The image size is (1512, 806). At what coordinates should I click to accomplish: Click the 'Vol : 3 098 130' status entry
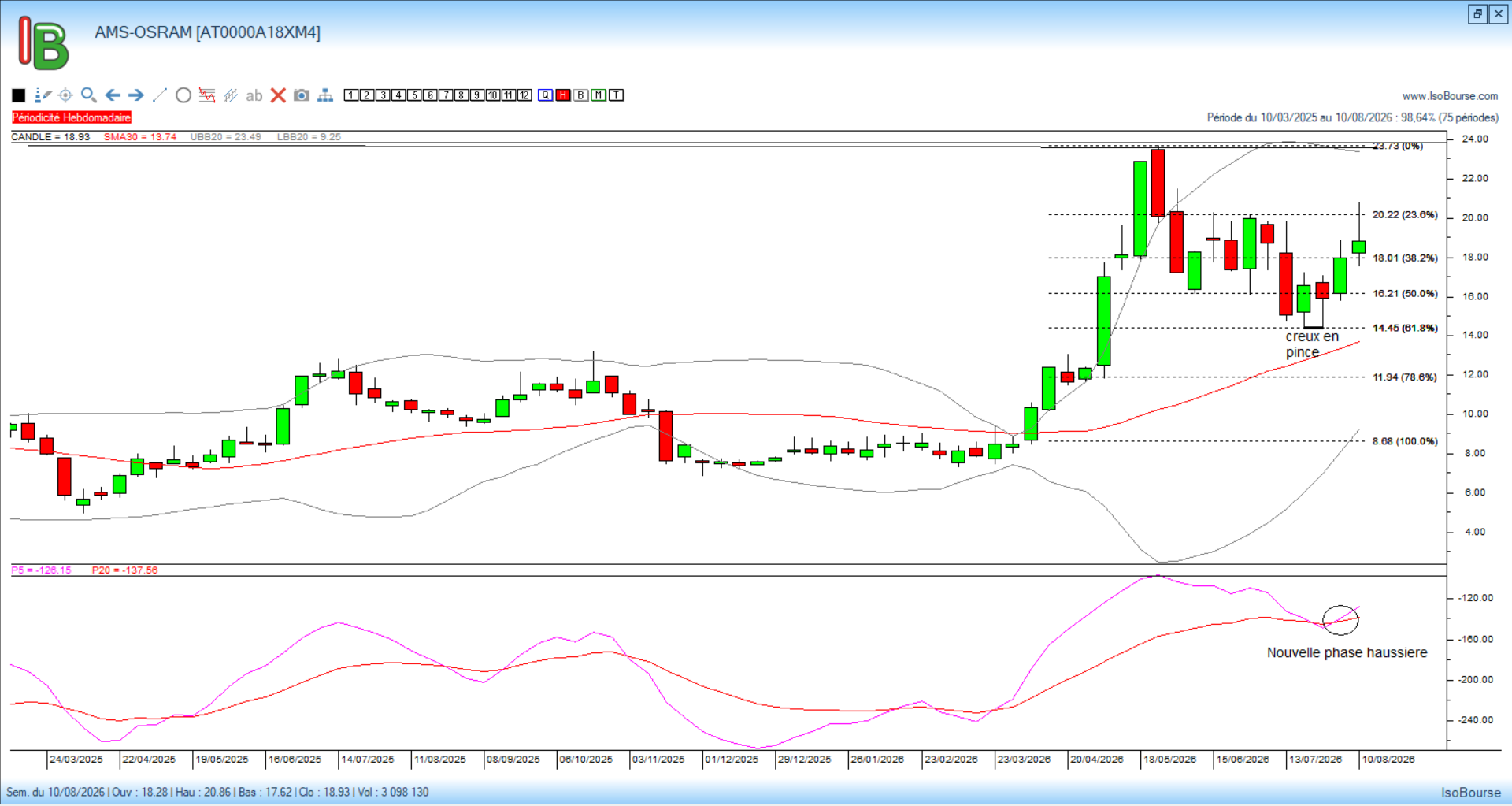pyautogui.click(x=392, y=793)
